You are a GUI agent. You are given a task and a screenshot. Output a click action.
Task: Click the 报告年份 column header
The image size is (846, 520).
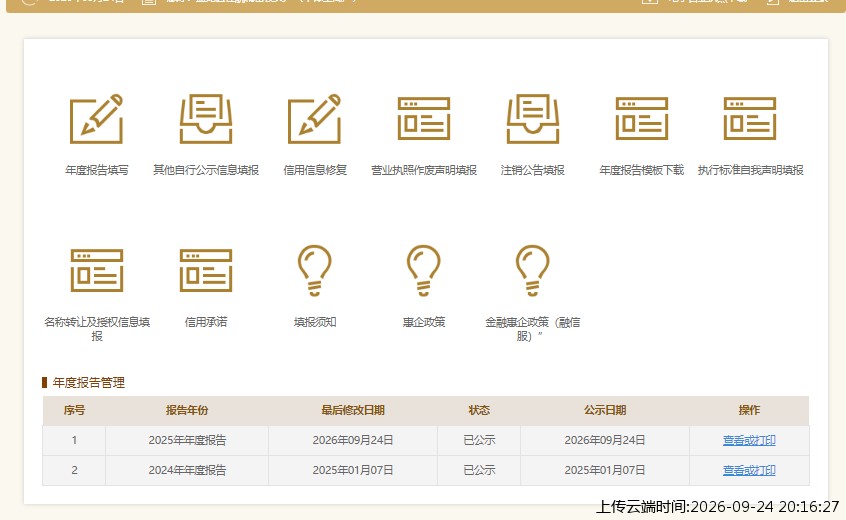click(x=187, y=410)
